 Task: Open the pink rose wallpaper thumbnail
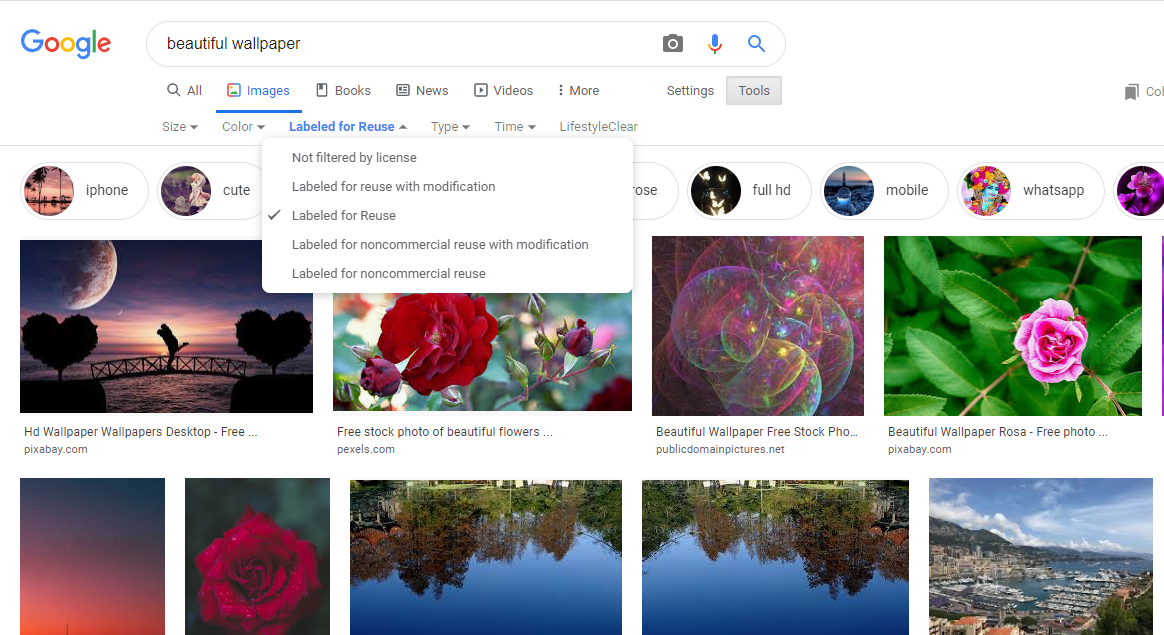tap(1012, 326)
